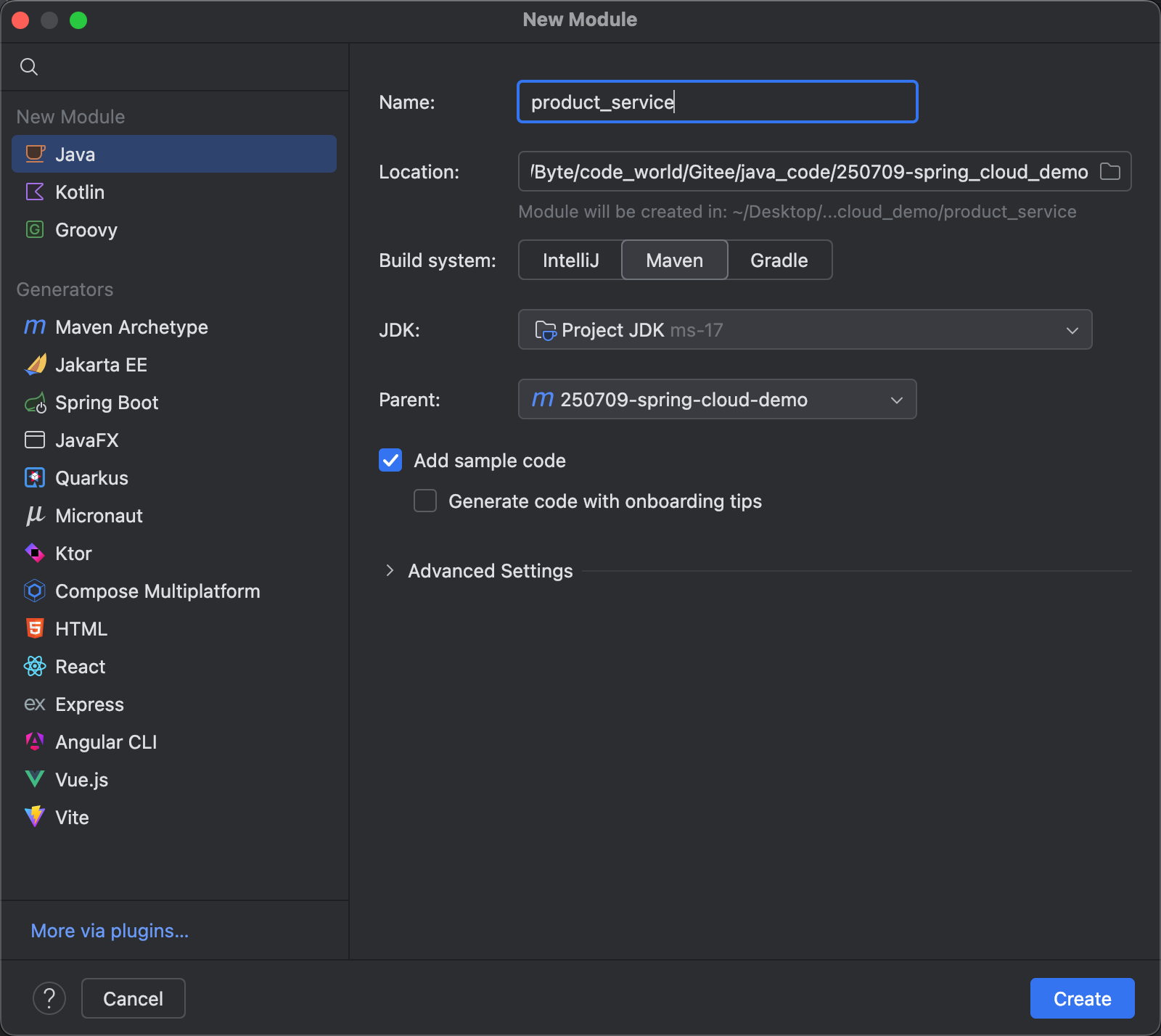
Task: Choose Quarkus generator
Action: click(x=174, y=477)
